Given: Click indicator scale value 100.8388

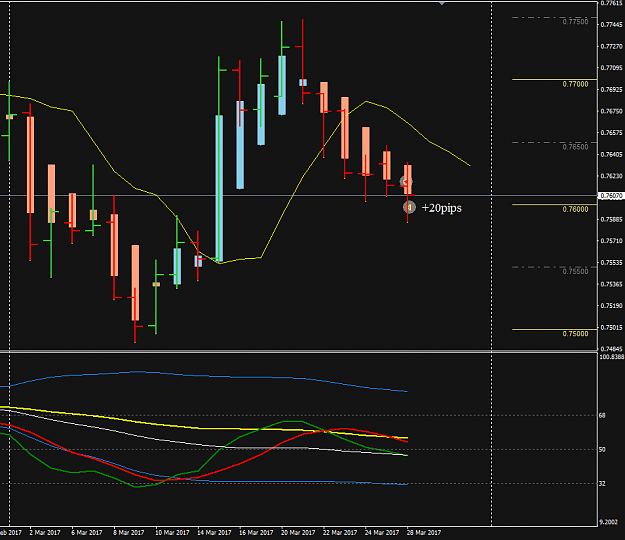Looking at the screenshot, I should point(612,357).
